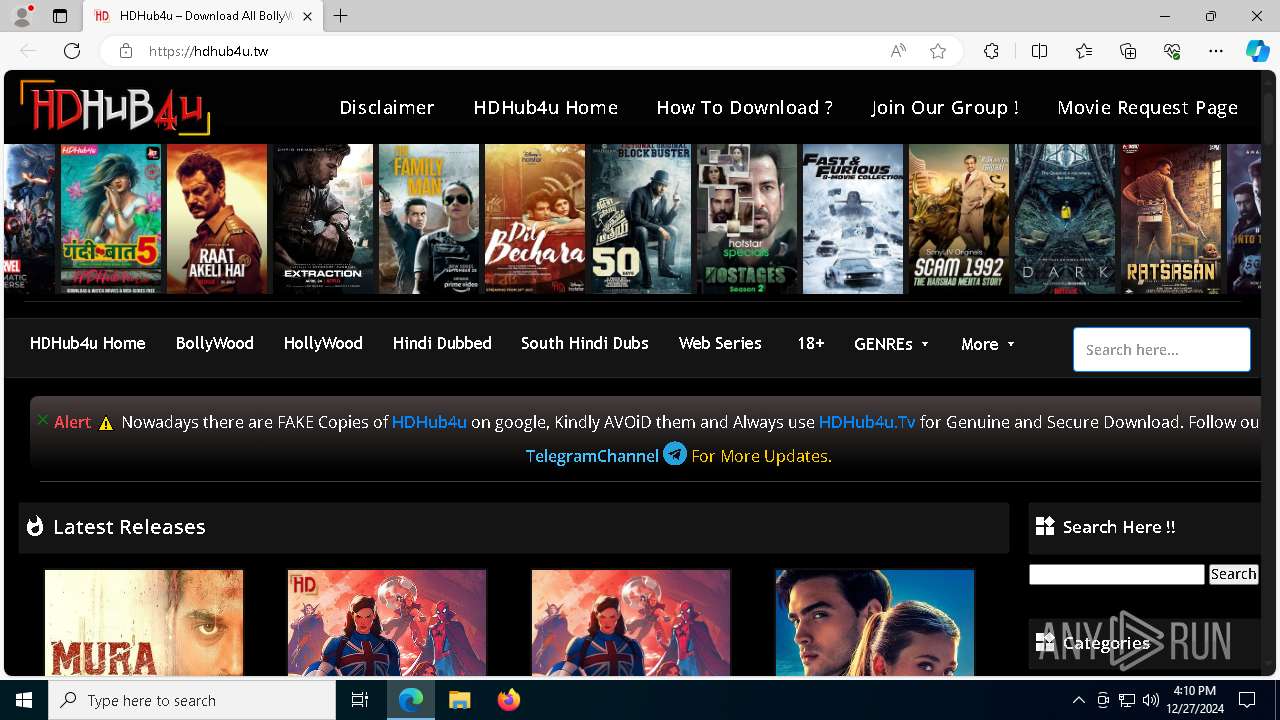
Task: Open the Dil Bechara poster
Action: pos(535,219)
